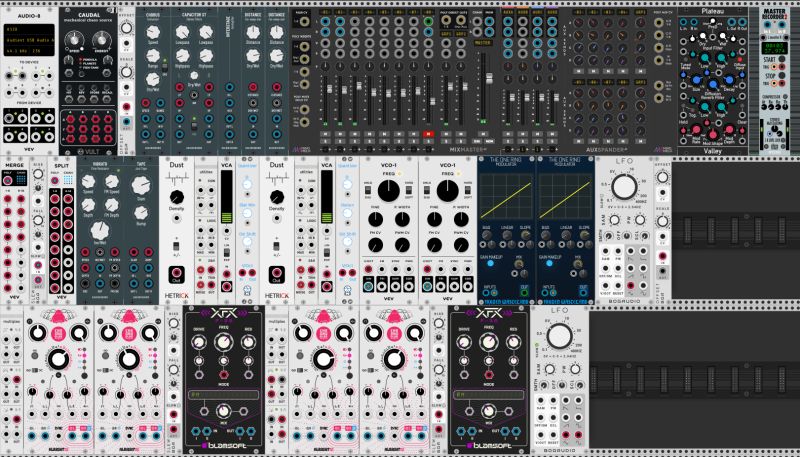Click the left One Ring Modulator BIAS knob
800x457 pixels.
[487, 235]
